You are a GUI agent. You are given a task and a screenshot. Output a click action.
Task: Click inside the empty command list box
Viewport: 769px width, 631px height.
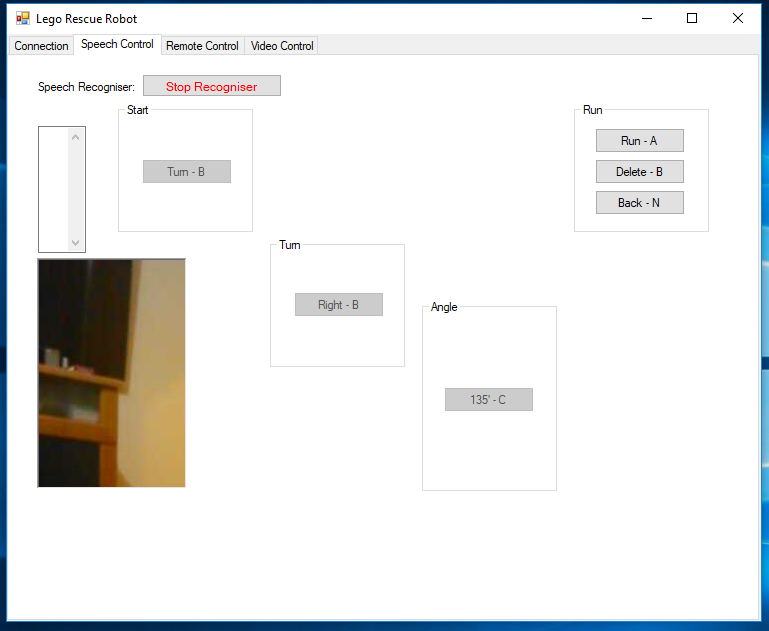52,189
